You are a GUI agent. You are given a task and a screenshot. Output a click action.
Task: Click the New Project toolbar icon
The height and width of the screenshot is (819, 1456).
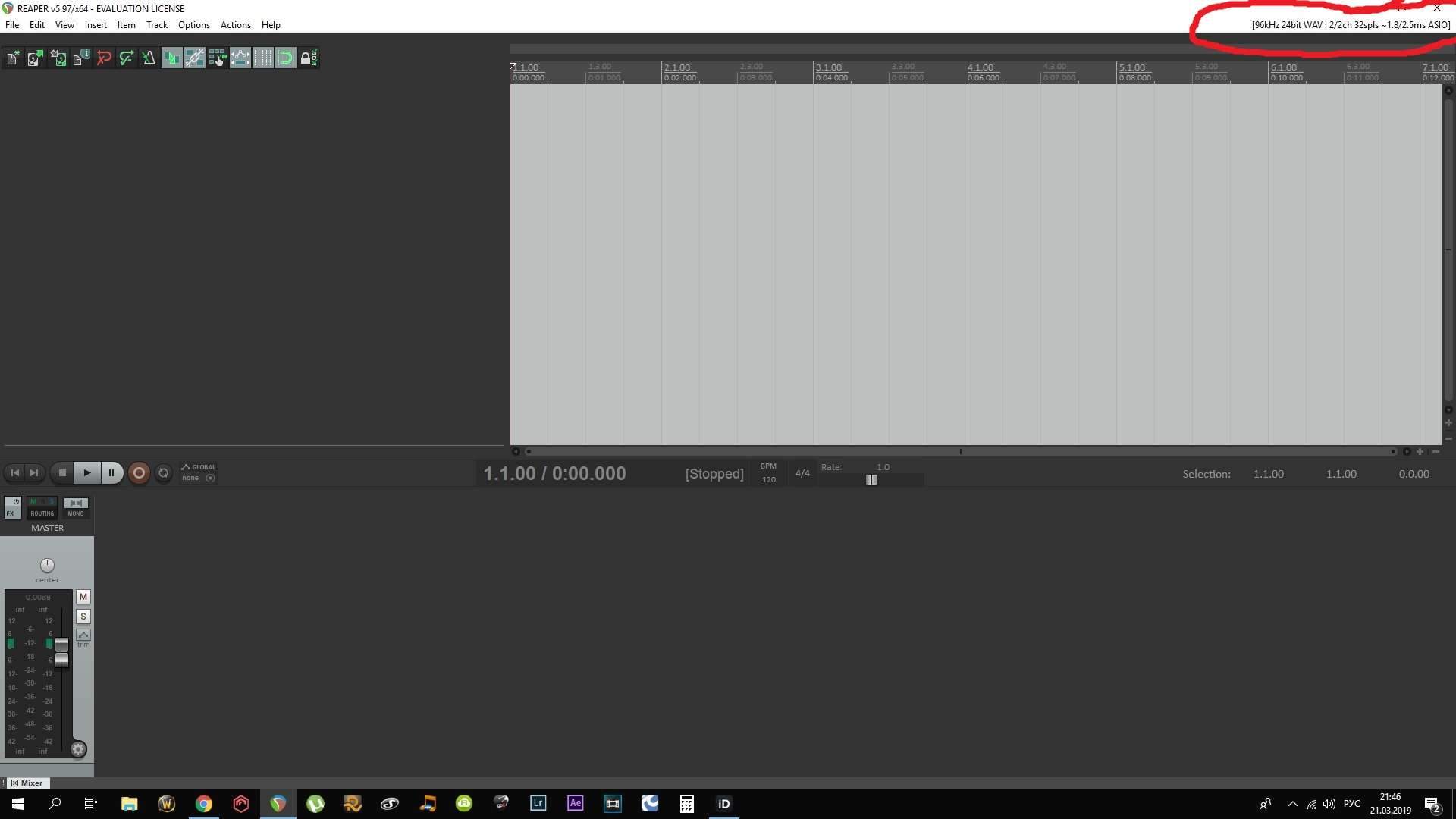click(13, 58)
